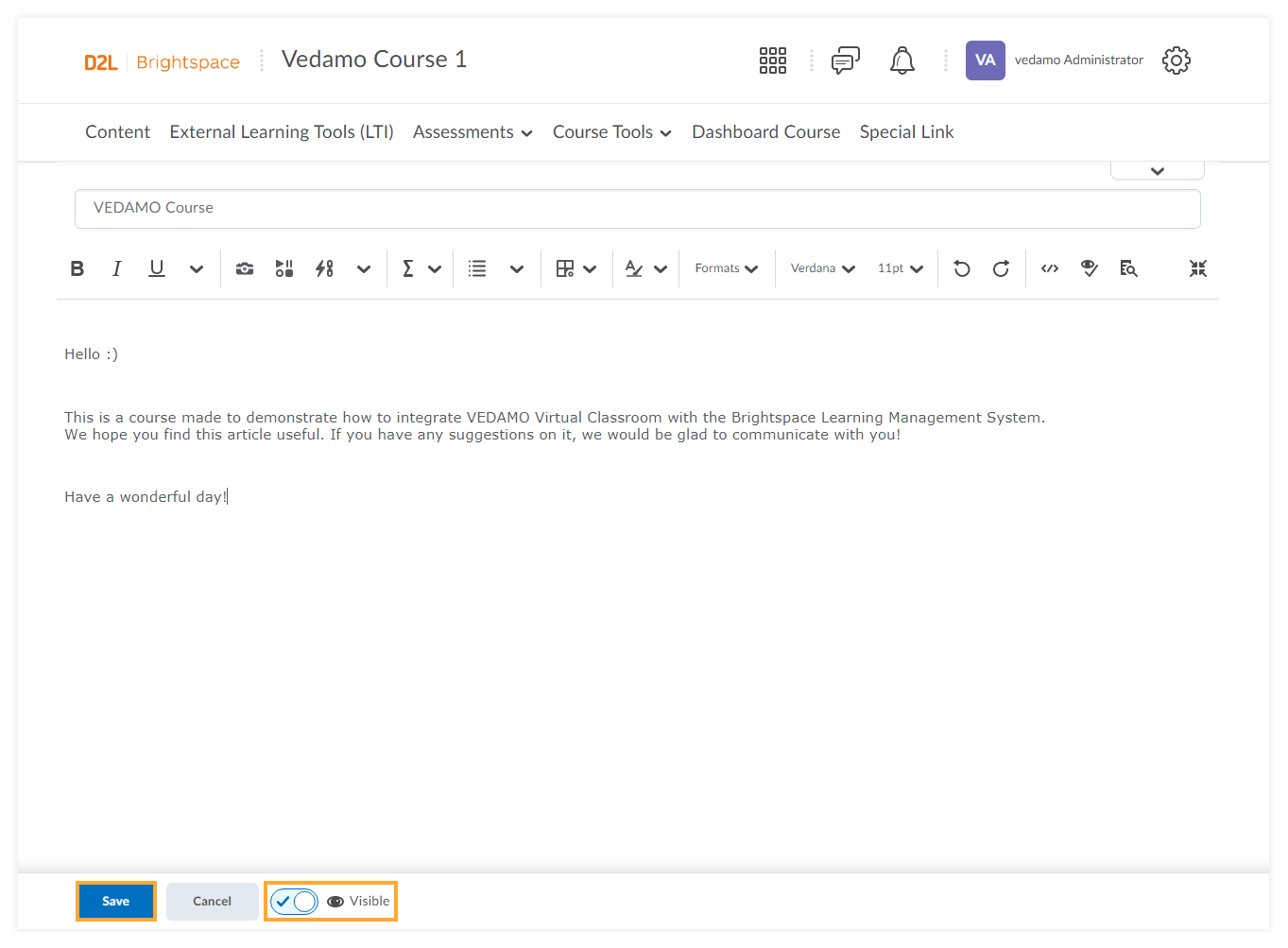Save the content changes

pyautogui.click(x=116, y=902)
